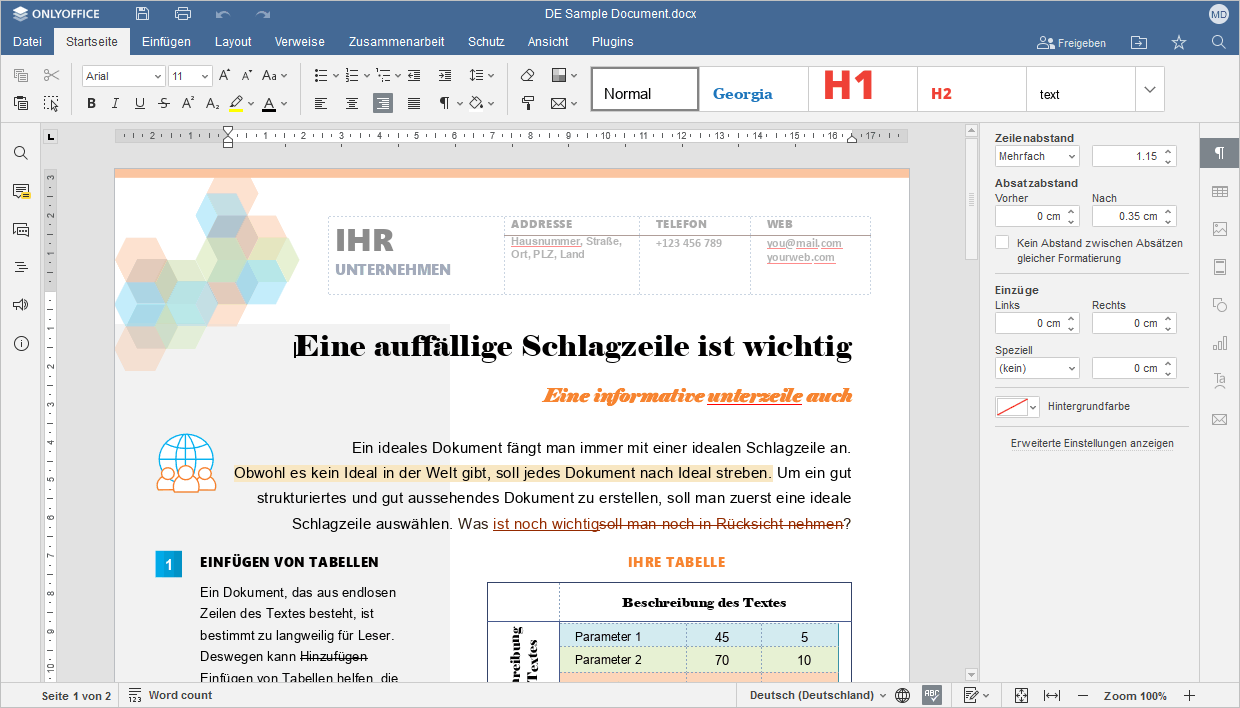This screenshot has width=1240, height=708.
Task: Open the Change Case Aa dropdown
Action: (x=275, y=75)
